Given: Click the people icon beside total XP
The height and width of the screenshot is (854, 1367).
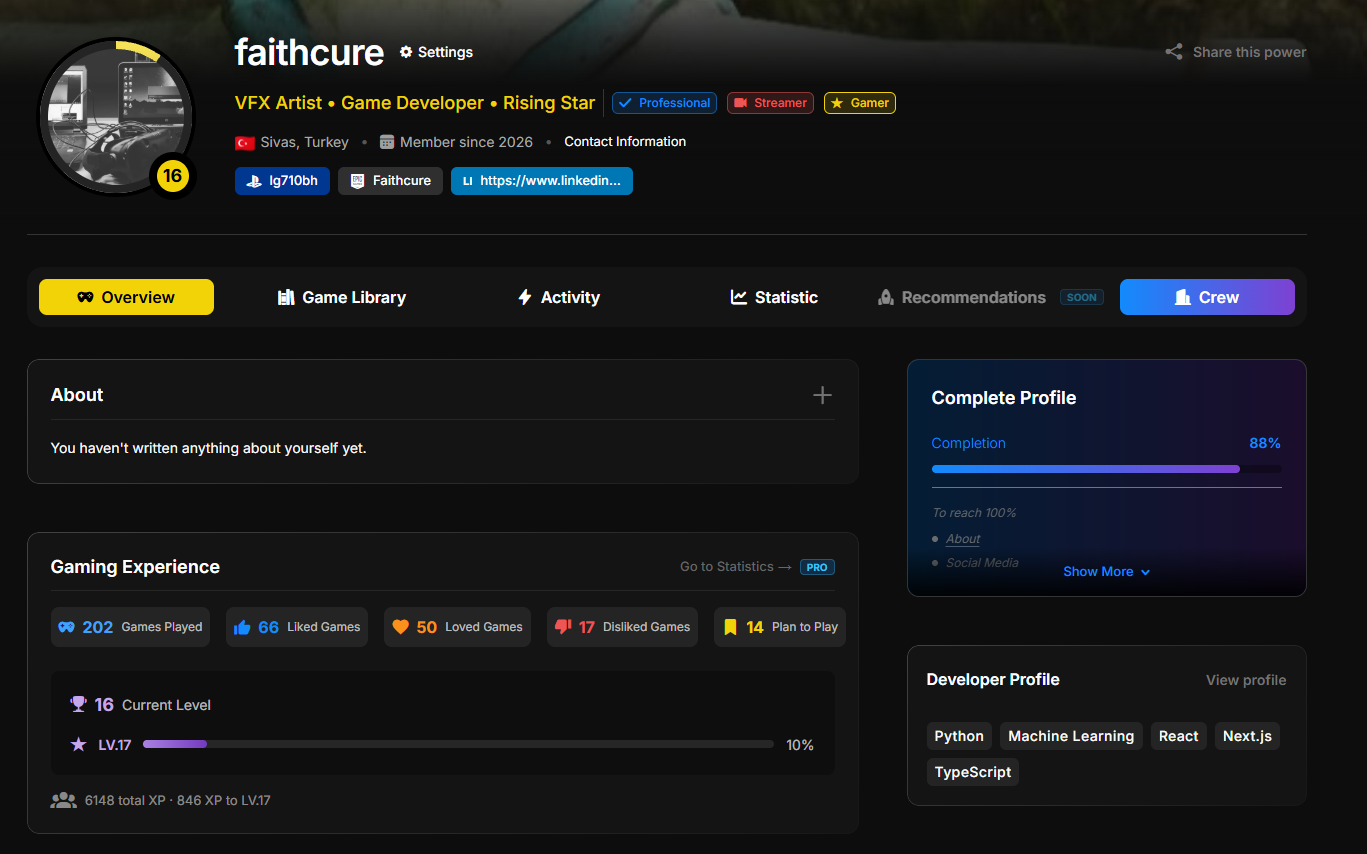Looking at the screenshot, I should [64, 800].
